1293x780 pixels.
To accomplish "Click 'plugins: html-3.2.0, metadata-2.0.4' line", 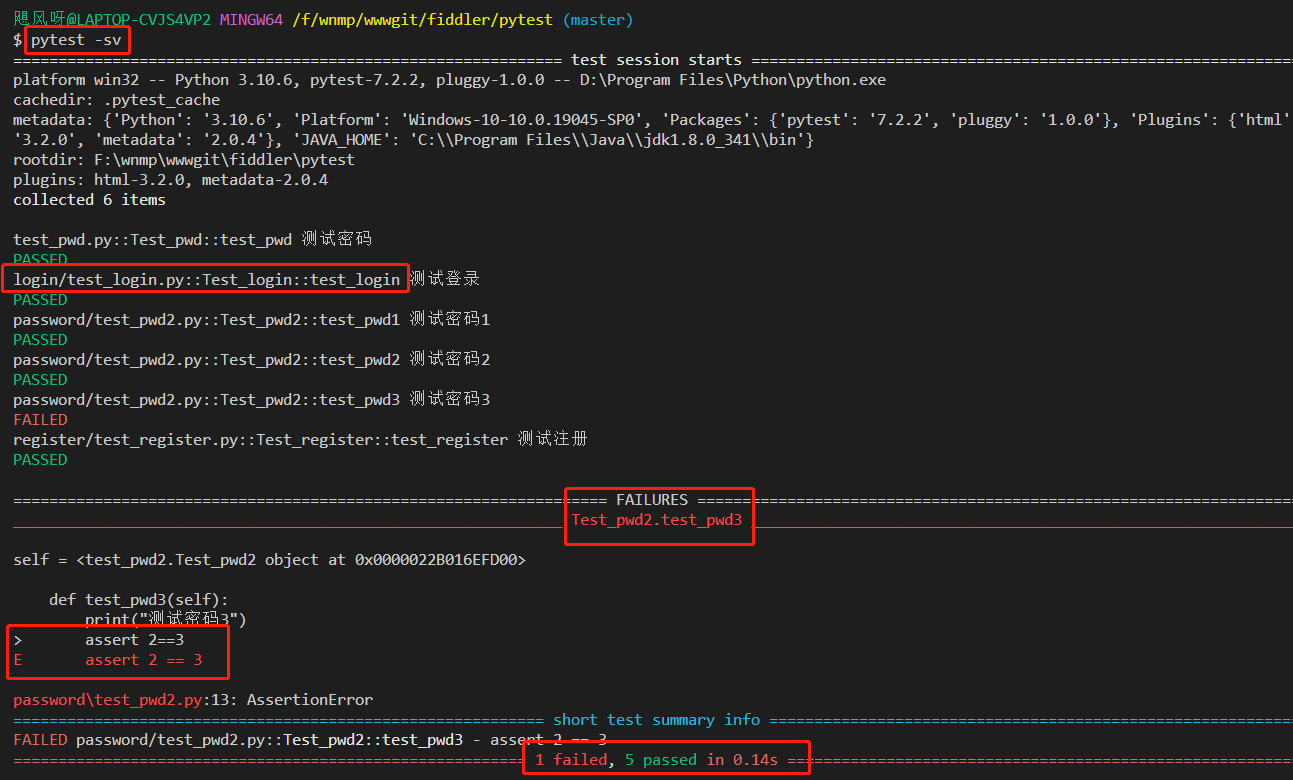I will tap(170, 180).
